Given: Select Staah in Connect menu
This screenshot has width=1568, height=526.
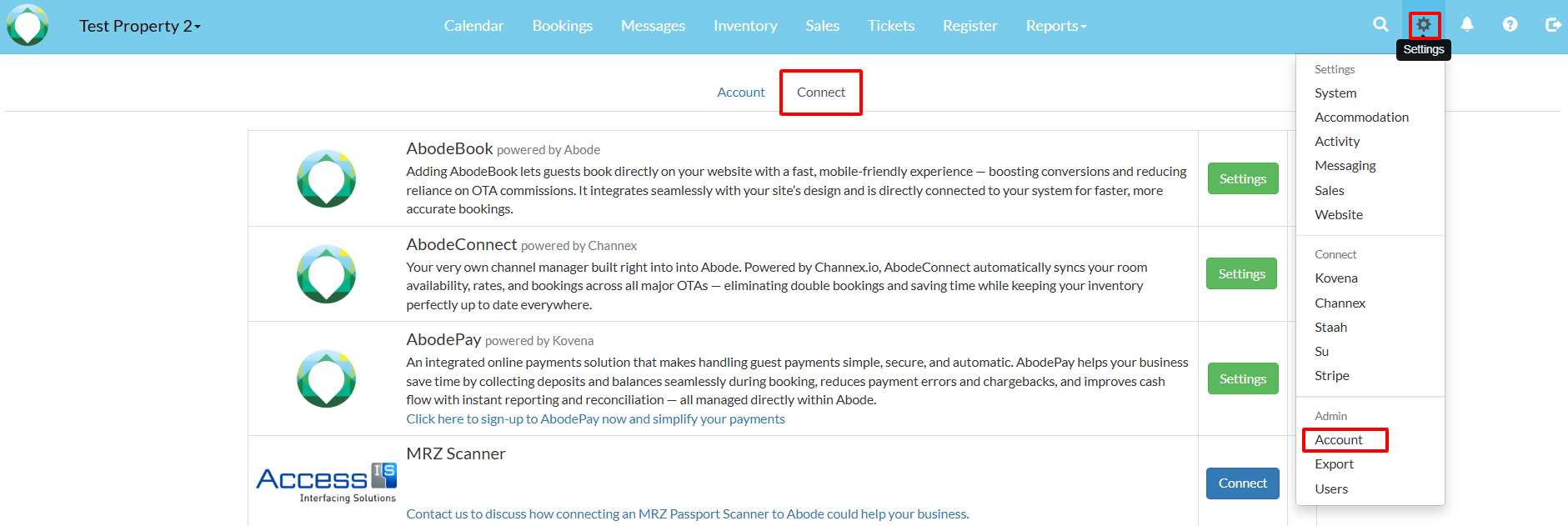Looking at the screenshot, I should pyautogui.click(x=1330, y=328).
